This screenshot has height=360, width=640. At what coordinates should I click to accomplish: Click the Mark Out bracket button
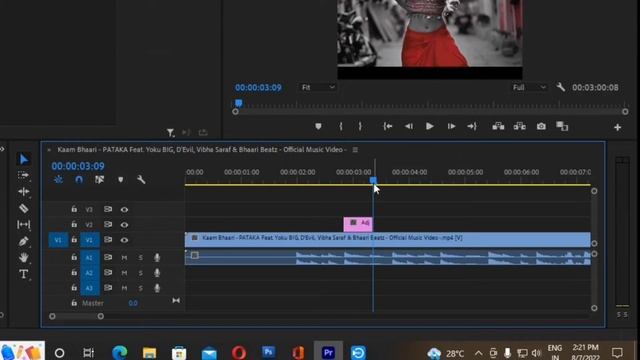coord(360,127)
